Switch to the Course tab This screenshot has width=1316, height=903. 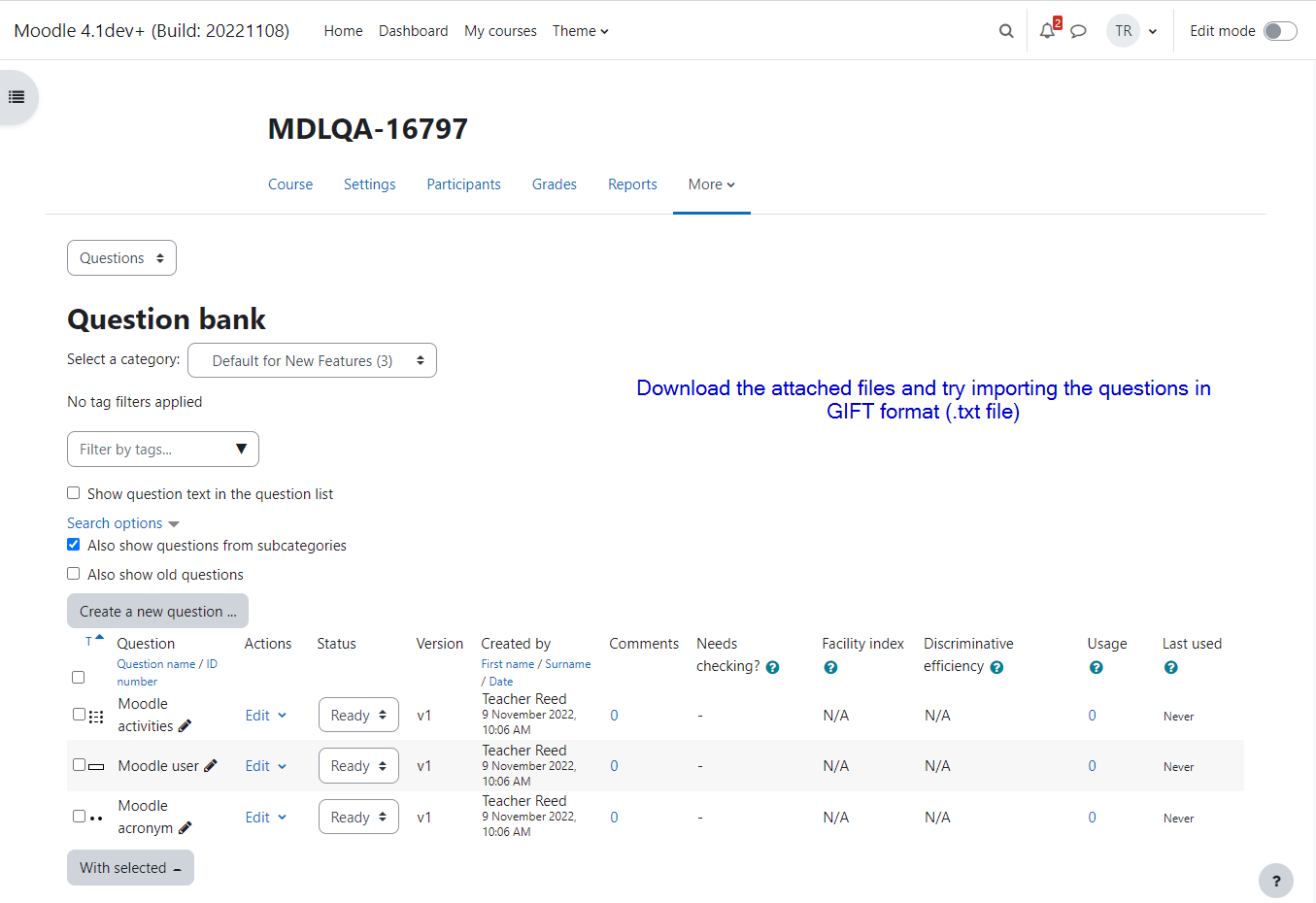click(290, 184)
